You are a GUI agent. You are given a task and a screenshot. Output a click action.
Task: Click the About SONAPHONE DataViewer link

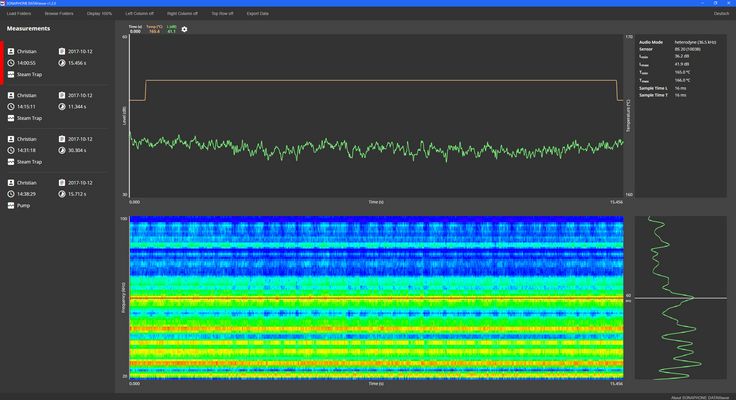click(700, 396)
